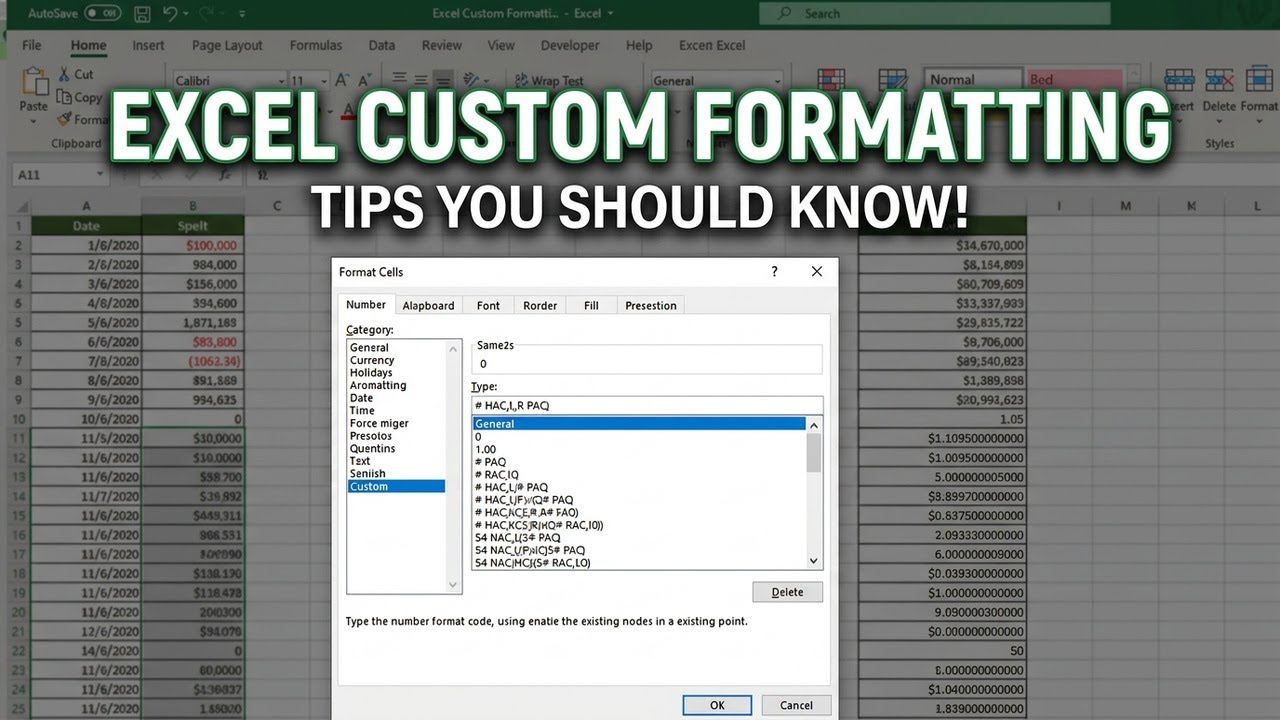Viewport: 1280px width, 720px height.
Task: Select '# RAC,IQ' in Type list
Action: (639, 474)
